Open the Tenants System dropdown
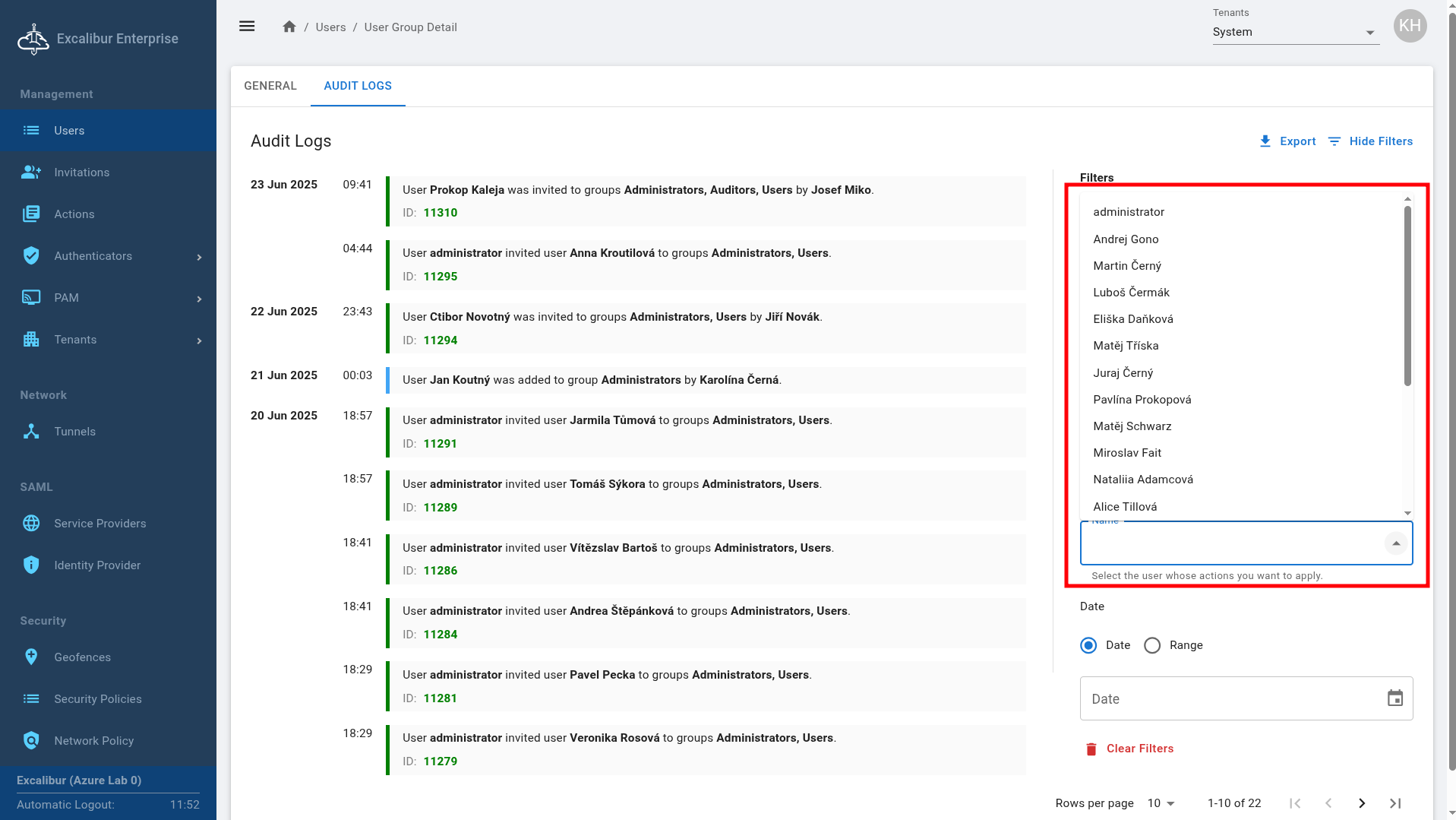Screen dimensions: 1456x820 click(1295, 32)
